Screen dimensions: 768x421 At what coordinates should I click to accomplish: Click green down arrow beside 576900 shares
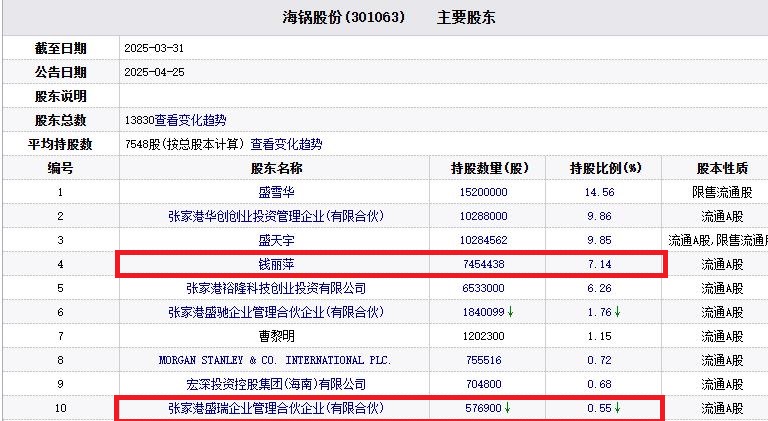[x=506, y=408]
